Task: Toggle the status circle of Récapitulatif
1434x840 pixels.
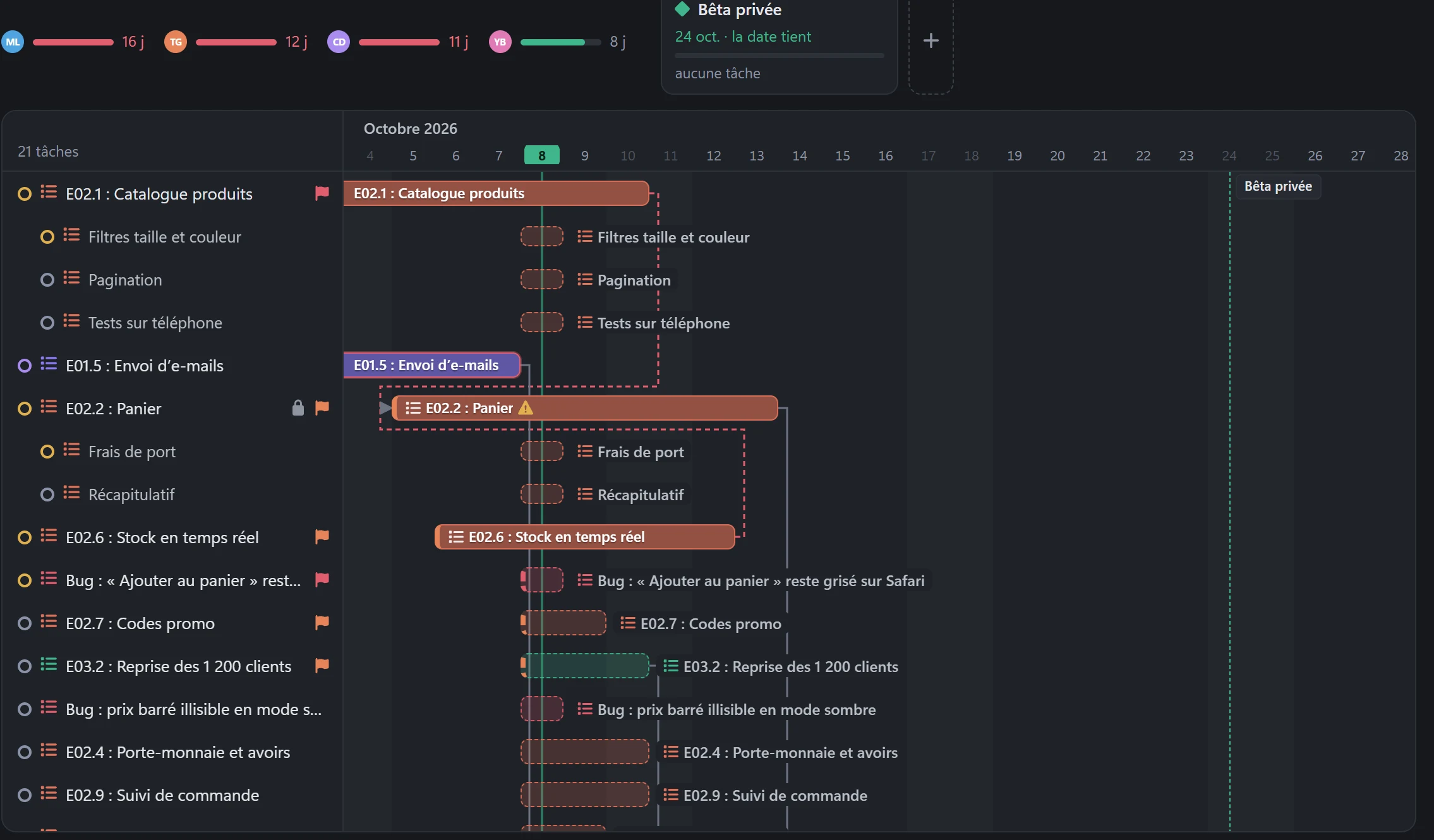Action: tap(47, 495)
